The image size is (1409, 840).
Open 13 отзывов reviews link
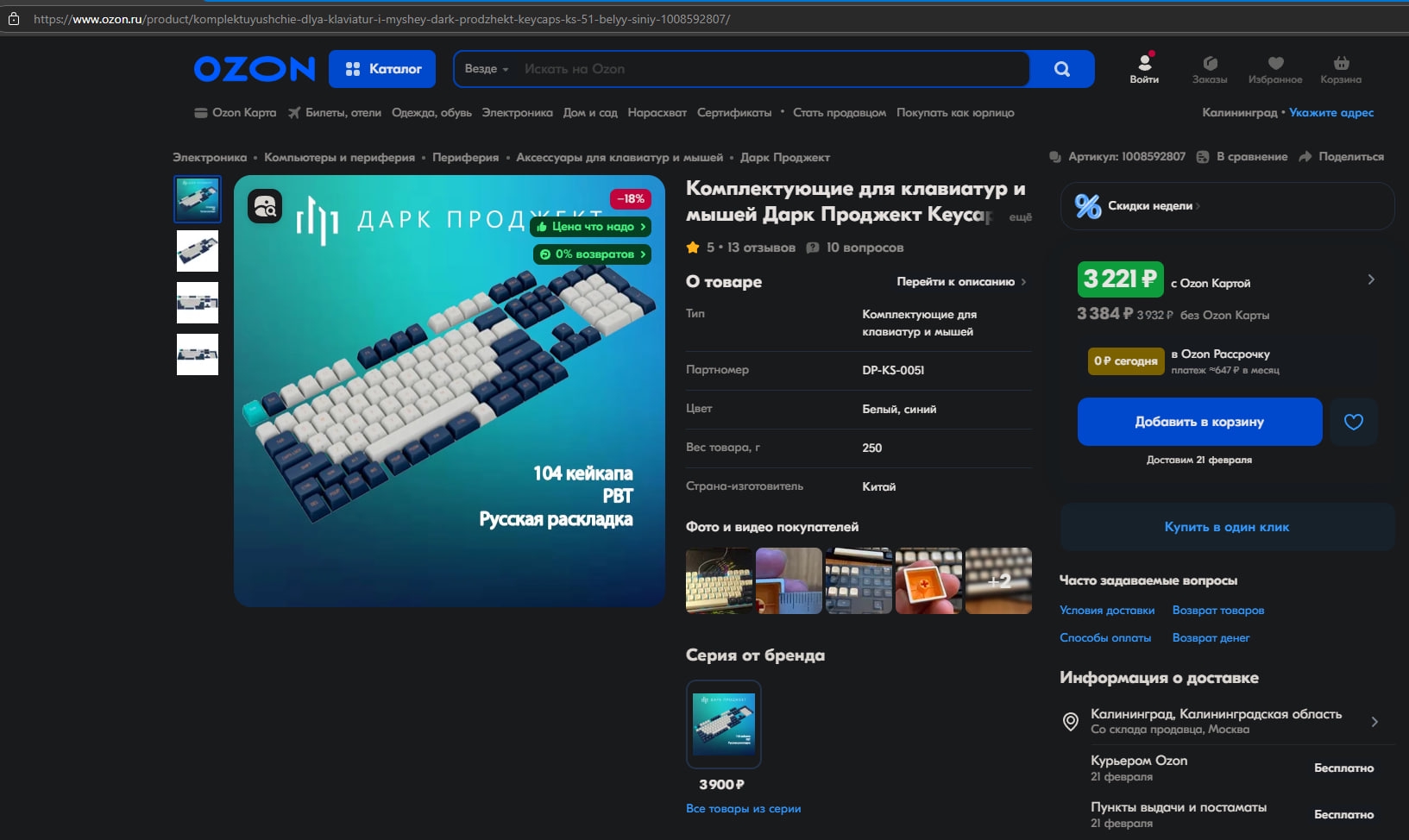(761, 248)
